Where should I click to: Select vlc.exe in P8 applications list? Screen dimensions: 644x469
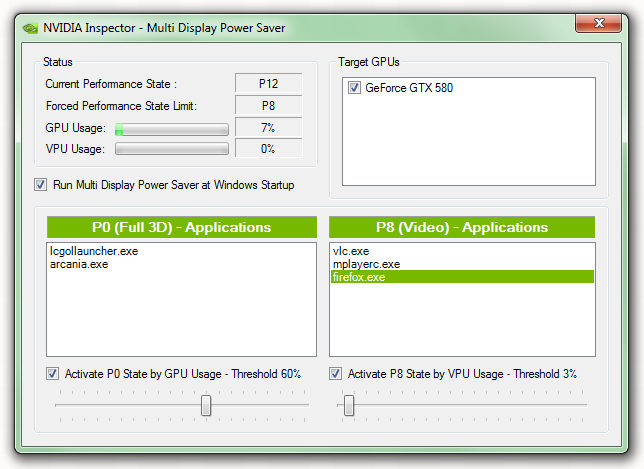tap(462, 251)
